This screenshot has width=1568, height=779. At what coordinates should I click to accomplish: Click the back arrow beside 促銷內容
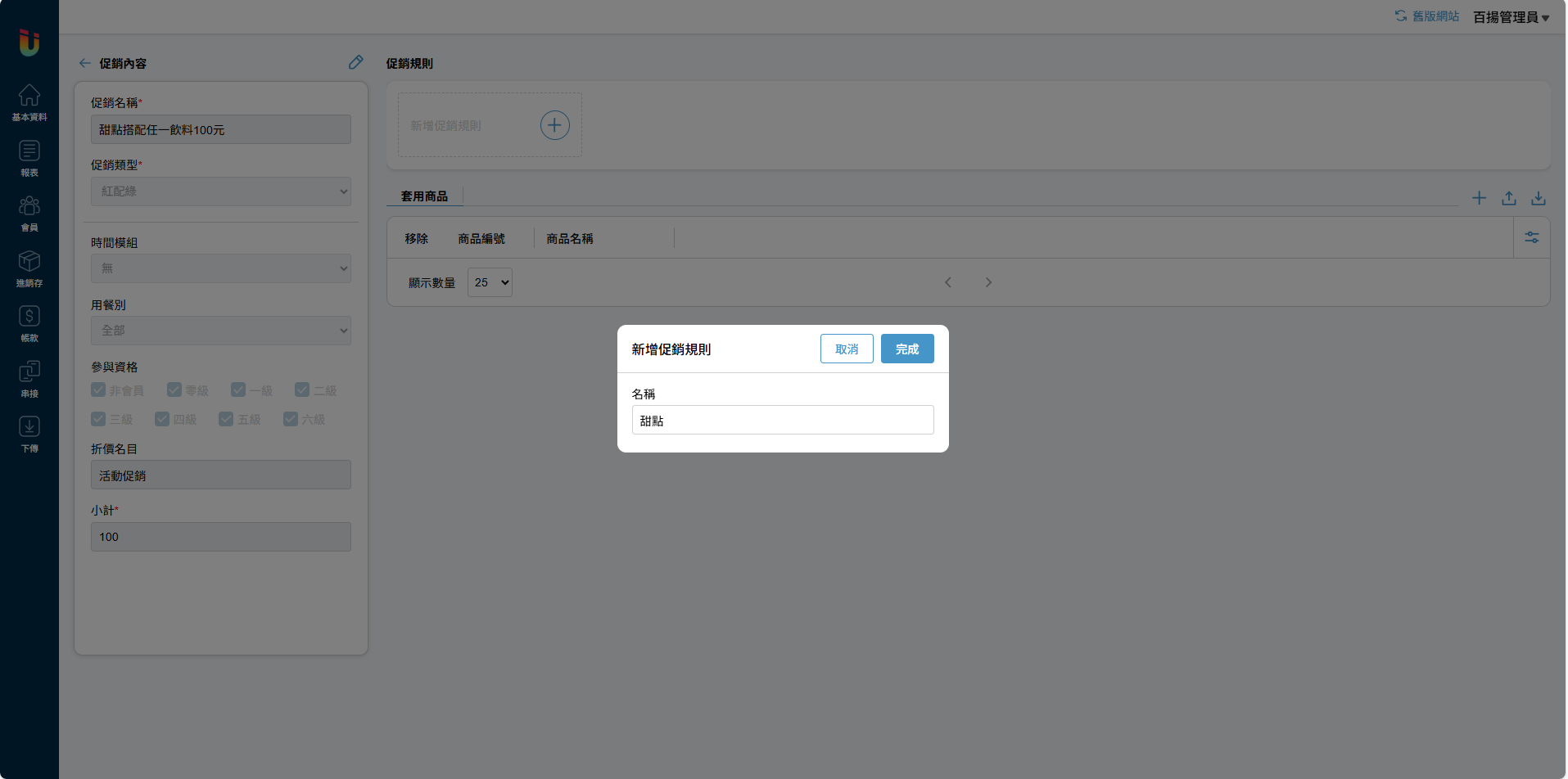coord(84,63)
